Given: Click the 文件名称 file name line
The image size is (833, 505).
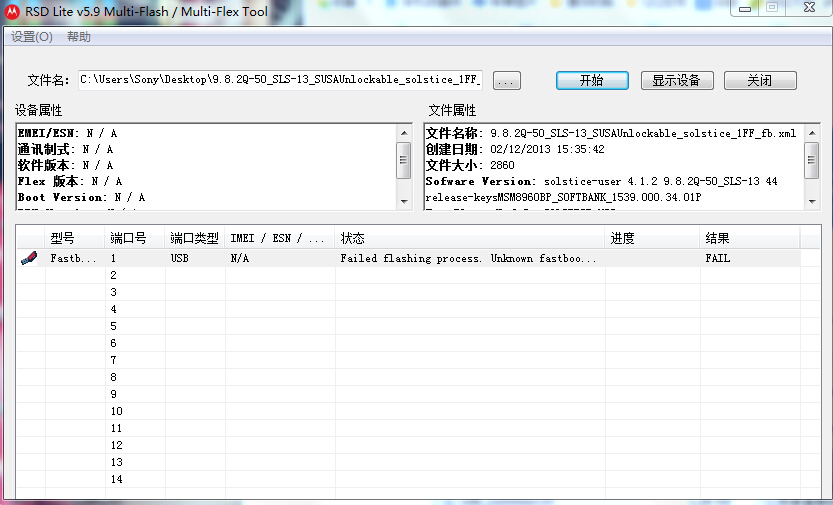Looking at the screenshot, I should 611,133.
